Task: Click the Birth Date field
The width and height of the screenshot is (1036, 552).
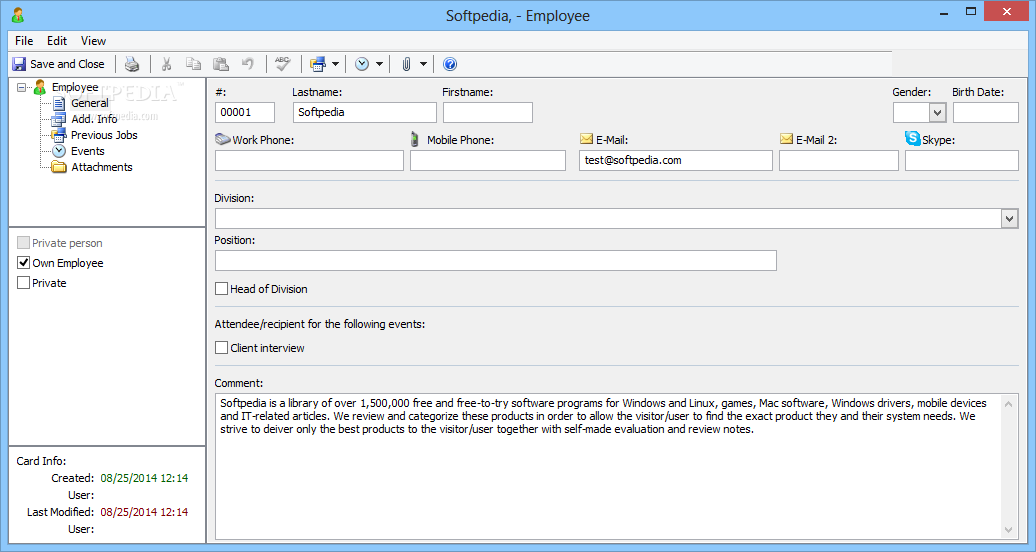Action: tap(985, 112)
